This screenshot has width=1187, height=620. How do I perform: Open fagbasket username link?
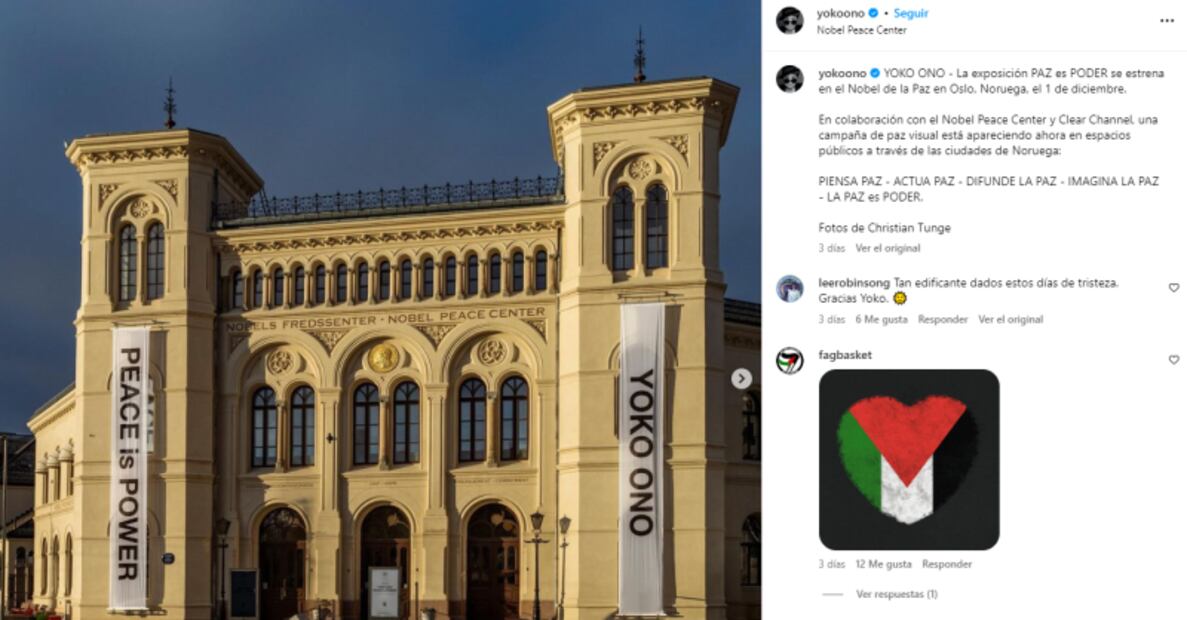click(x=845, y=355)
